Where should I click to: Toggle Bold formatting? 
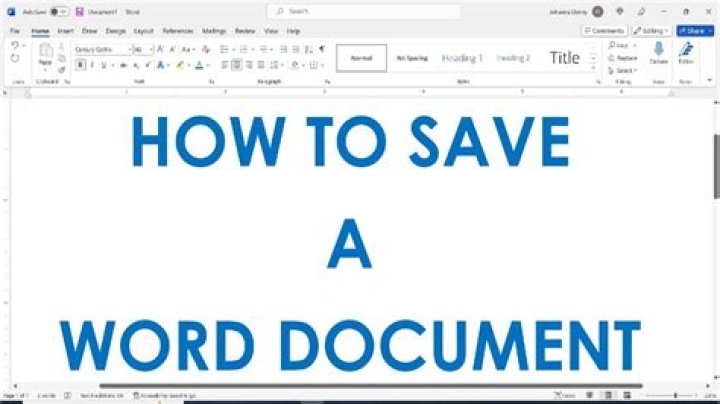(79, 65)
